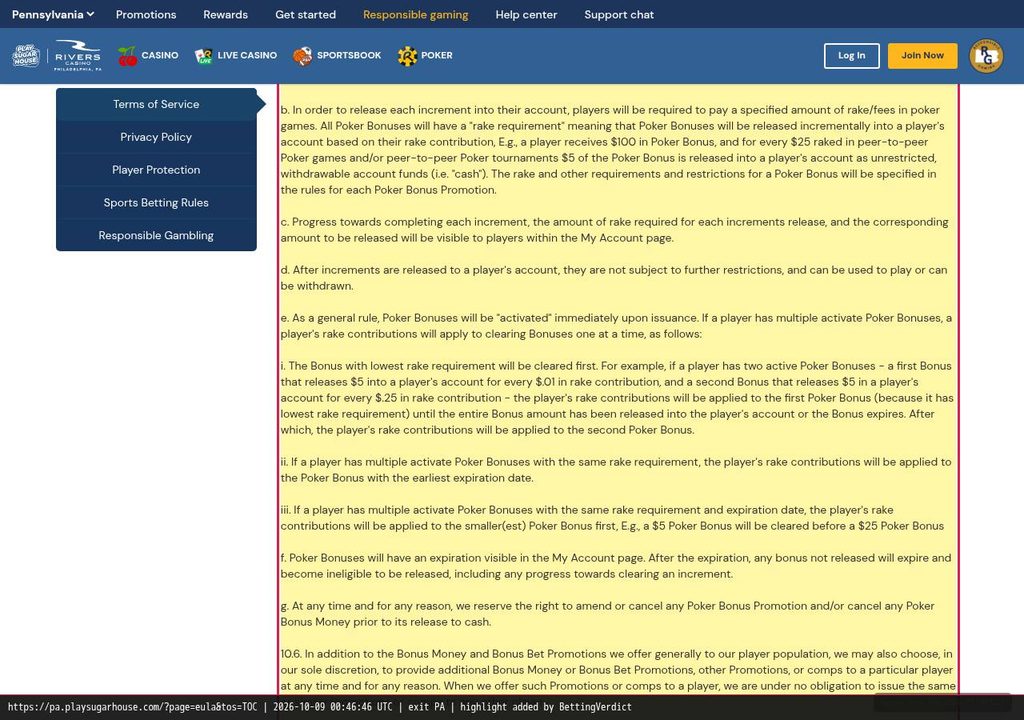Click the paragraph starting "ii. If a player has multiple"
The height and width of the screenshot is (720, 1024).
(x=618, y=470)
